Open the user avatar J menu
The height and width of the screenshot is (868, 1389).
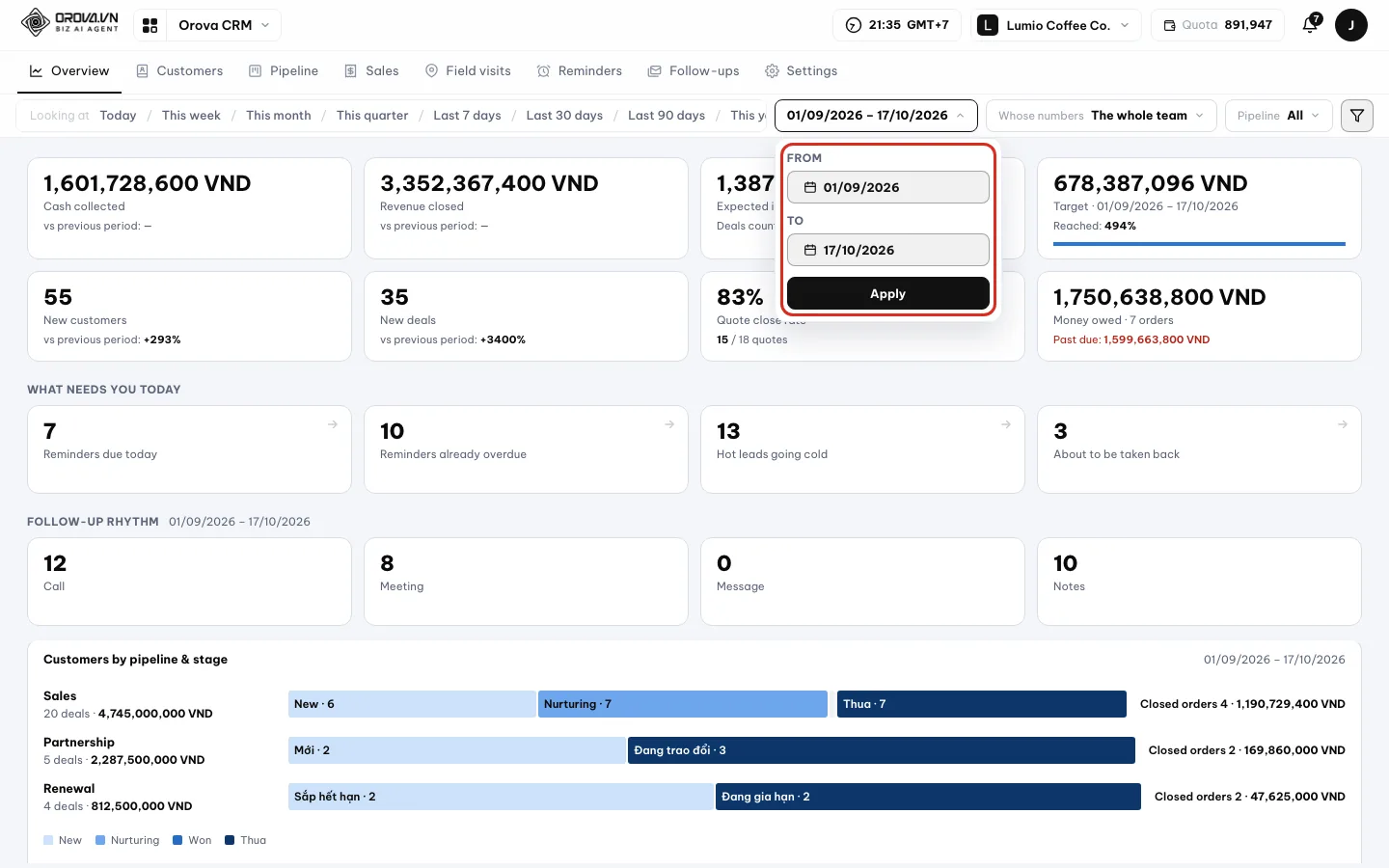coord(1351,25)
